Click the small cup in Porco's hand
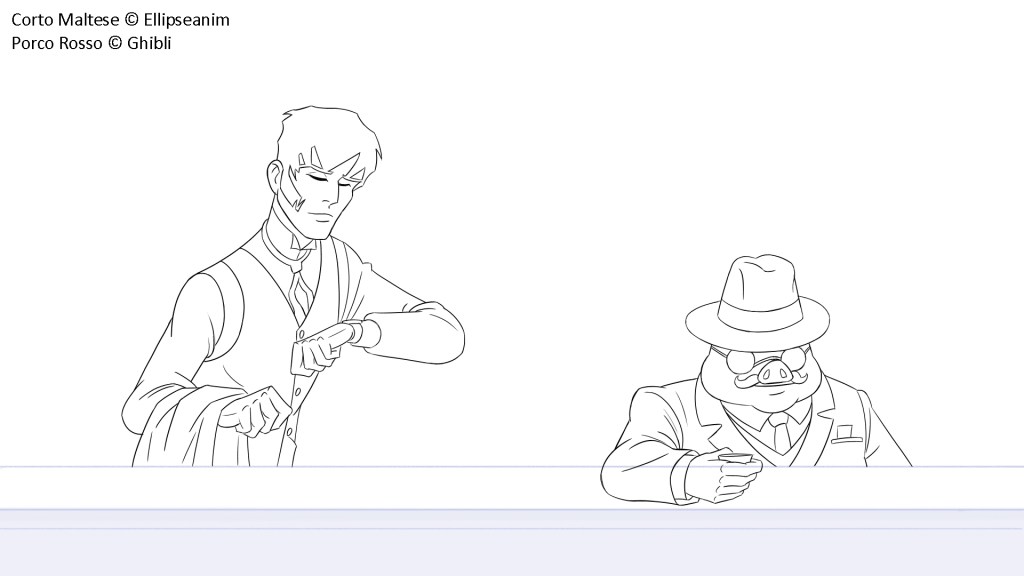 [x=737, y=459]
